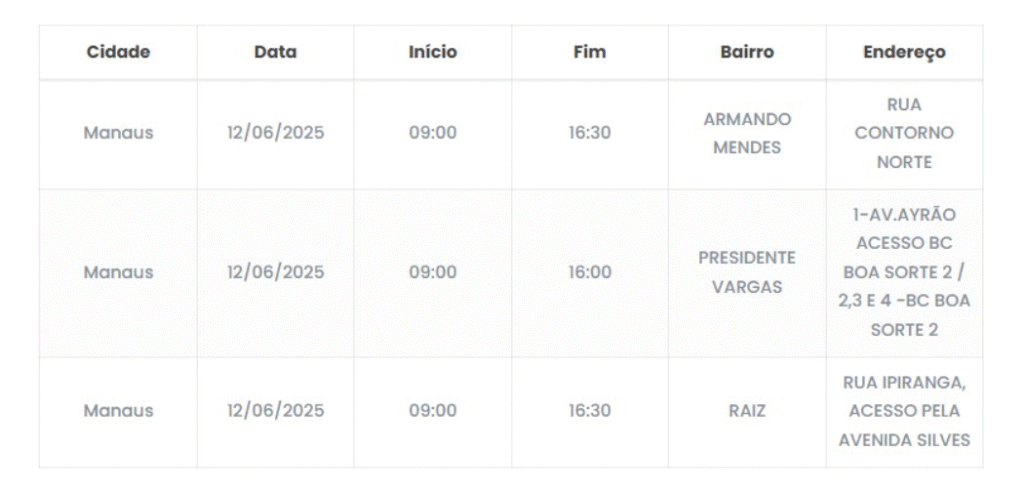Viewport: 1024px width, 492px height.
Task: Click the date in the Raiz row
Action: (275, 411)
